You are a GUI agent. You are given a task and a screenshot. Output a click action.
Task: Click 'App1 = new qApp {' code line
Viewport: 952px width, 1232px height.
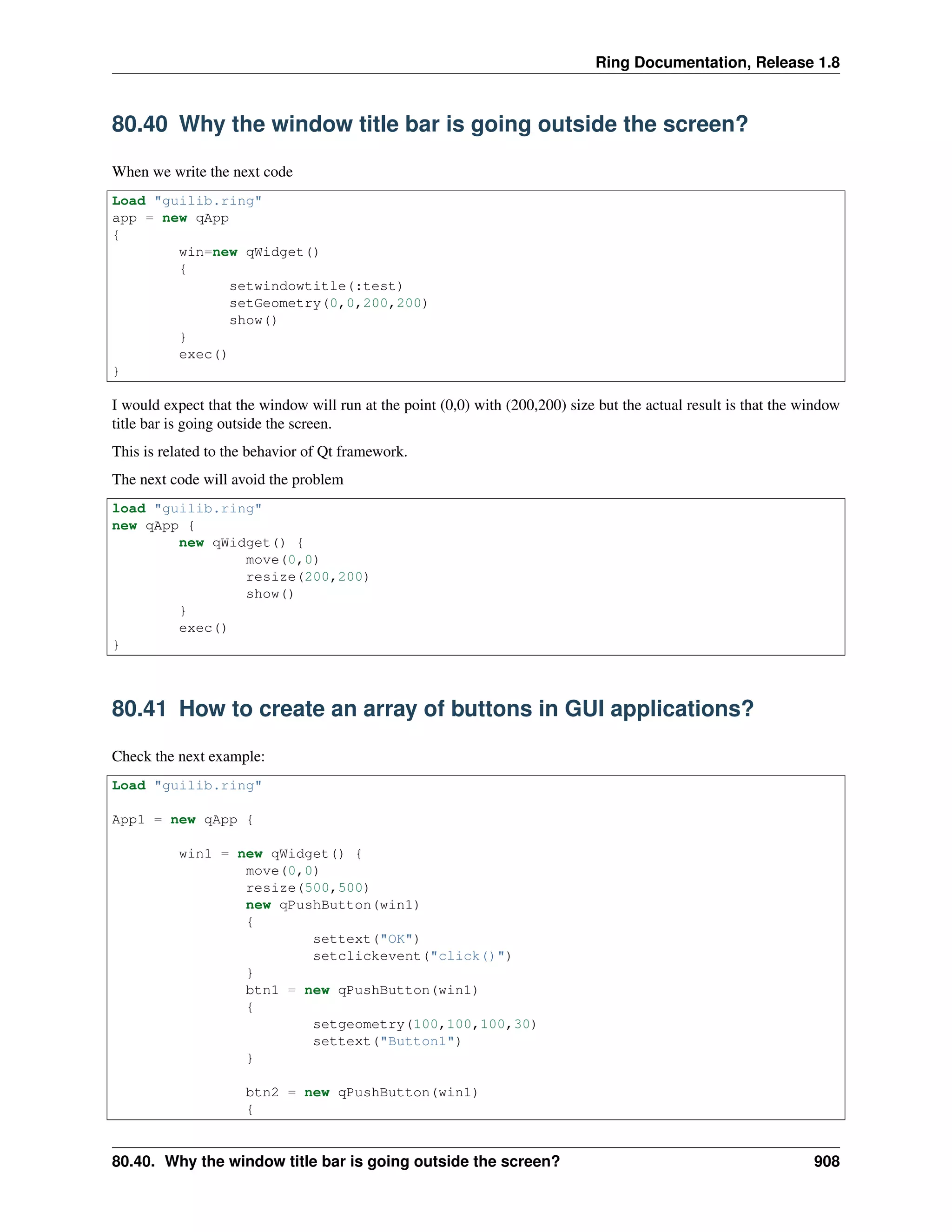[182, 820]
